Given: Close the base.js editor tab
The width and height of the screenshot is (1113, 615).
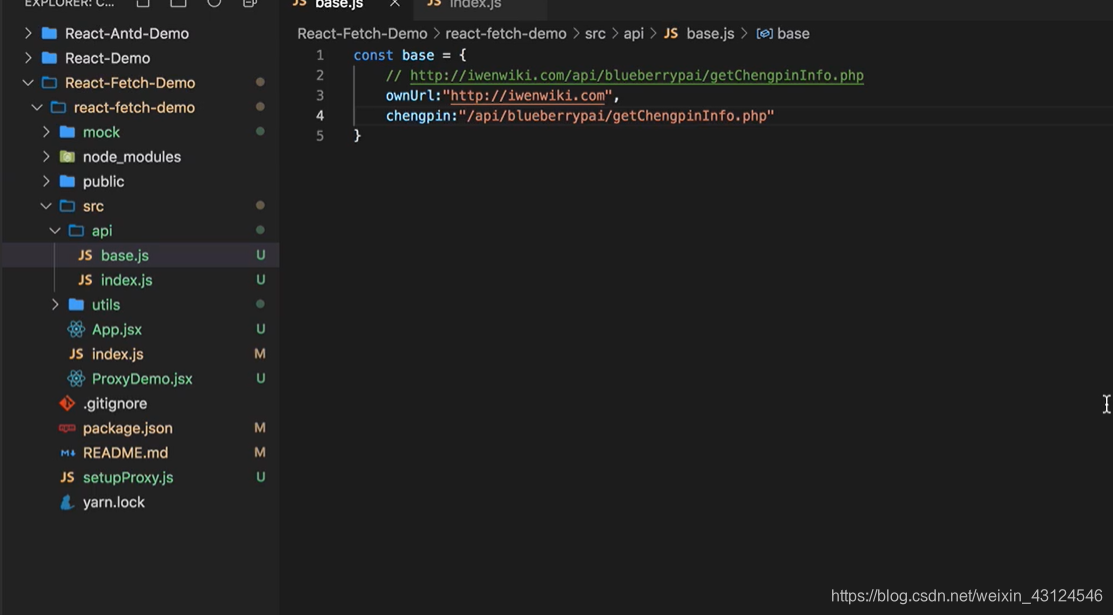Looking at the screenshot, I should point(395,4).
